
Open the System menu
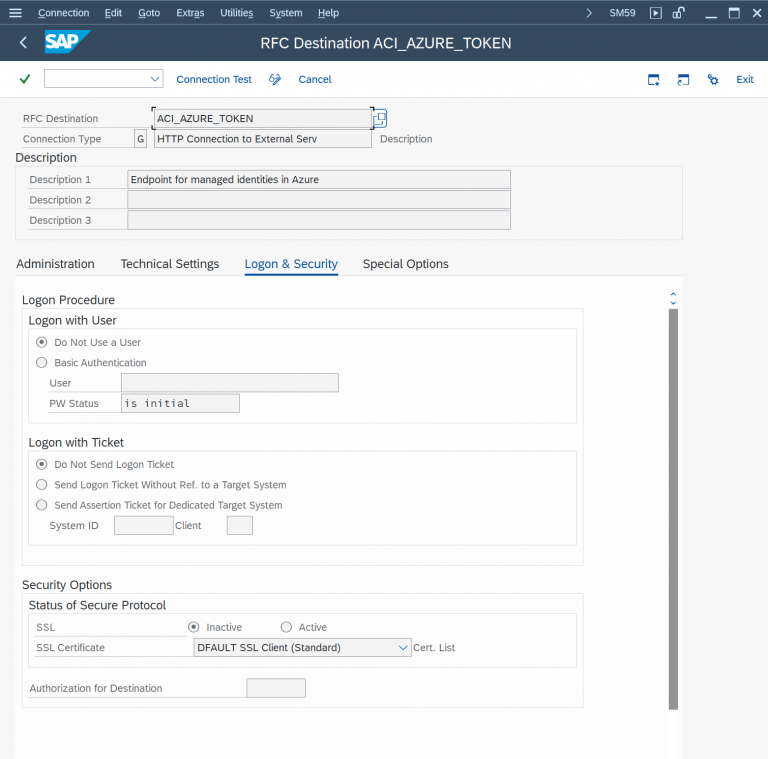pyautogui.click(x=286, y=13)
